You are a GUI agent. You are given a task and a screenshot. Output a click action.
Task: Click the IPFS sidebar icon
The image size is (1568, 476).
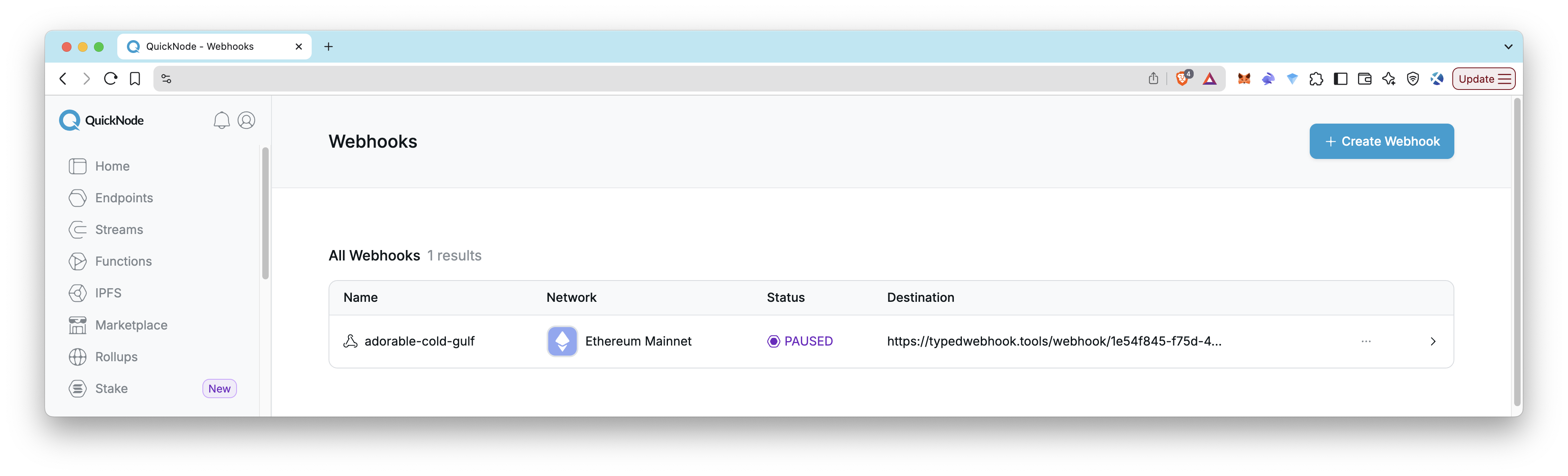coord(77,293)
